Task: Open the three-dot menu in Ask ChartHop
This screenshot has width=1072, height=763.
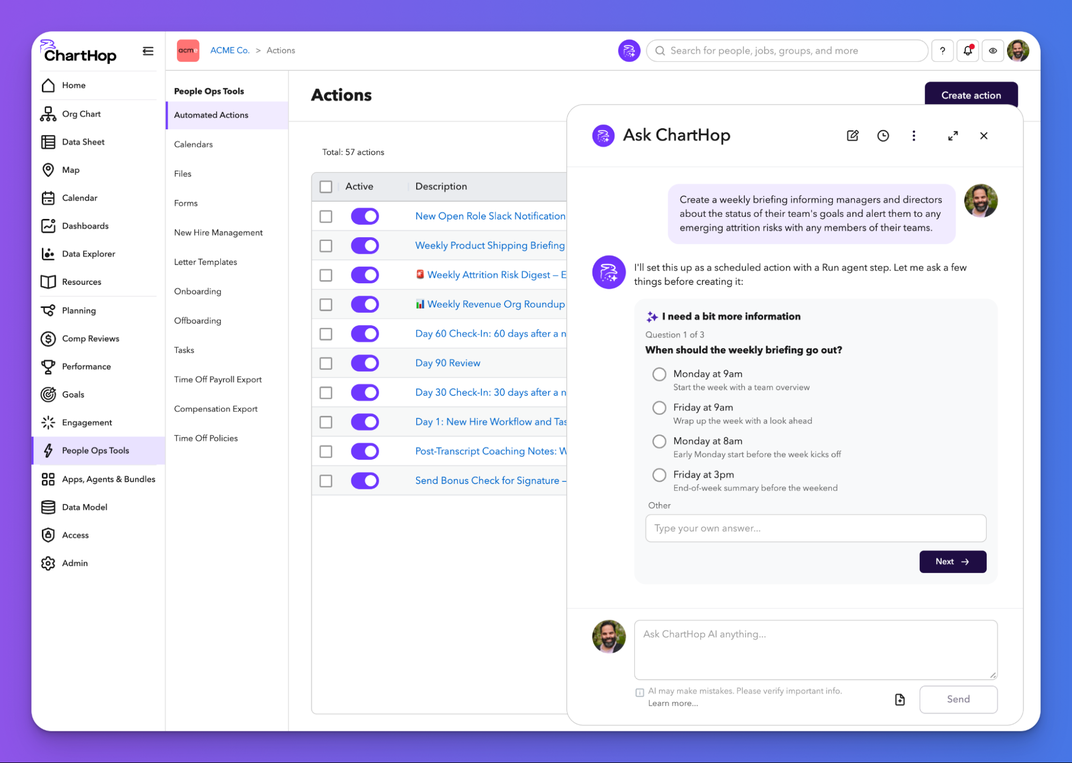Action: [914, 136]
